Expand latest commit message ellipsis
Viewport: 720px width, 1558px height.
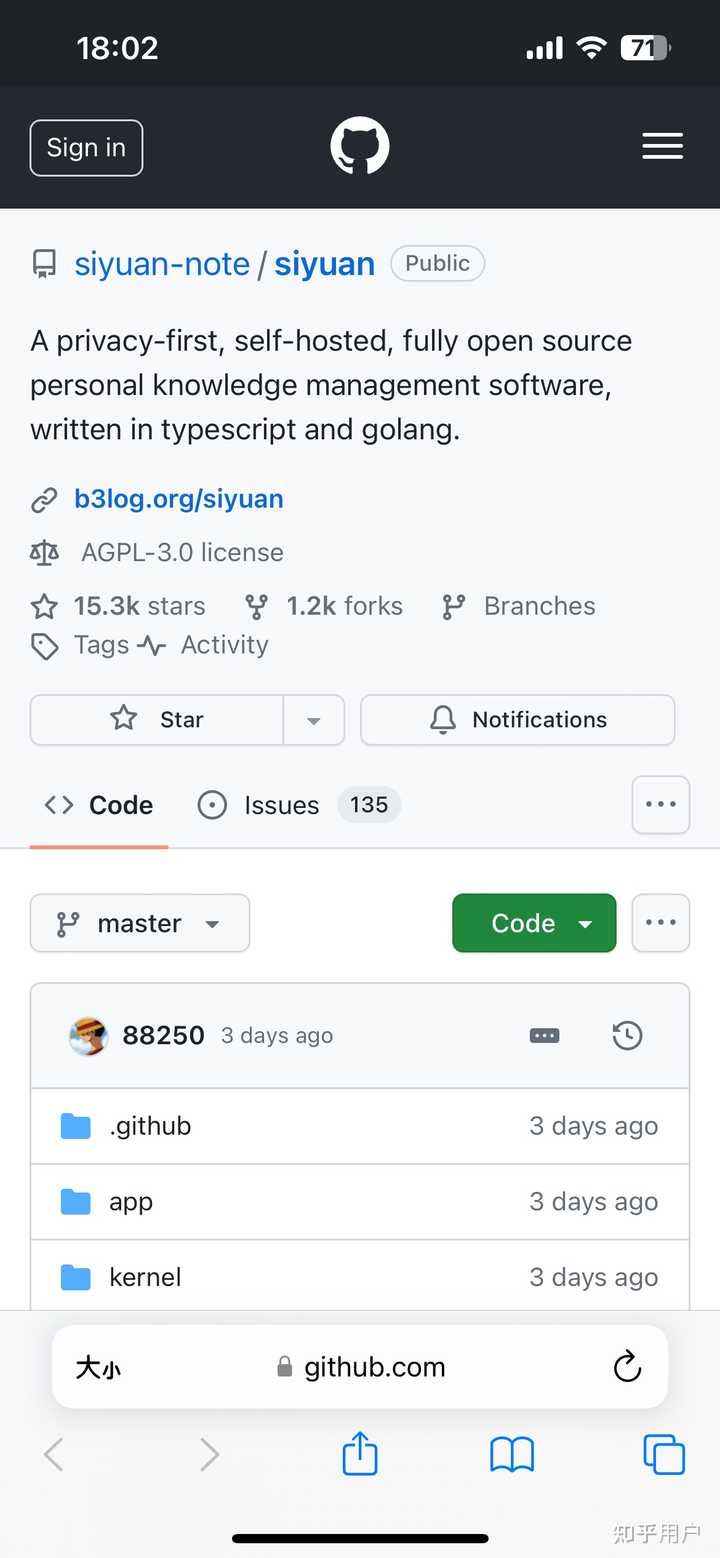[545, 1036]
